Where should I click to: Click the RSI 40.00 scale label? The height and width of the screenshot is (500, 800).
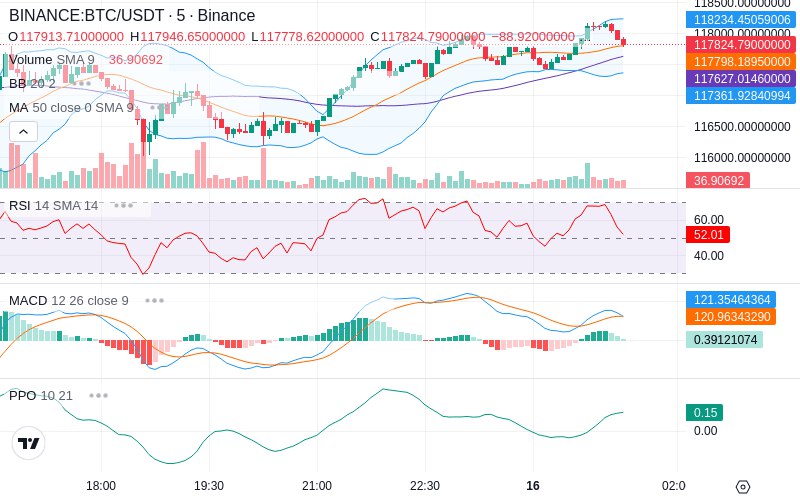(x=709, y=256)
